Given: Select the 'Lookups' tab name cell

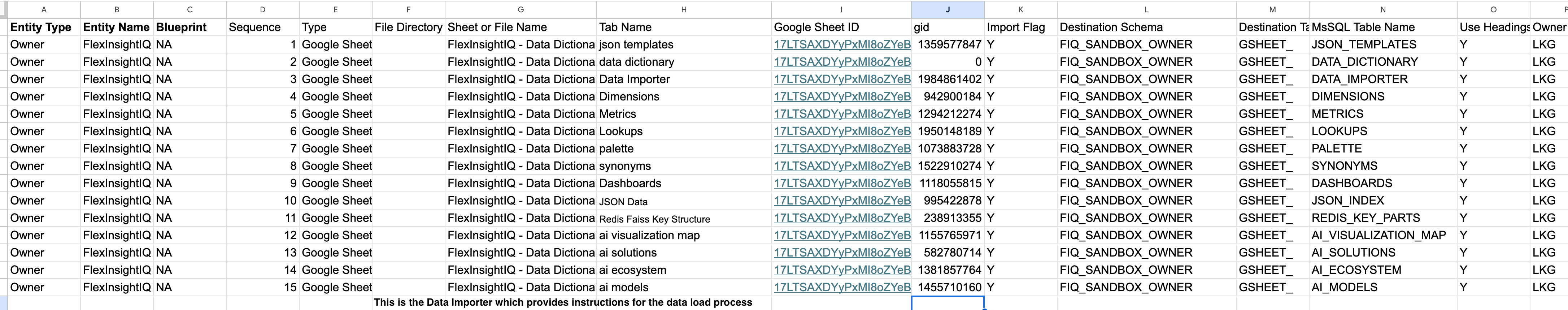Looking at the screenshot, I should coord(684,131).
